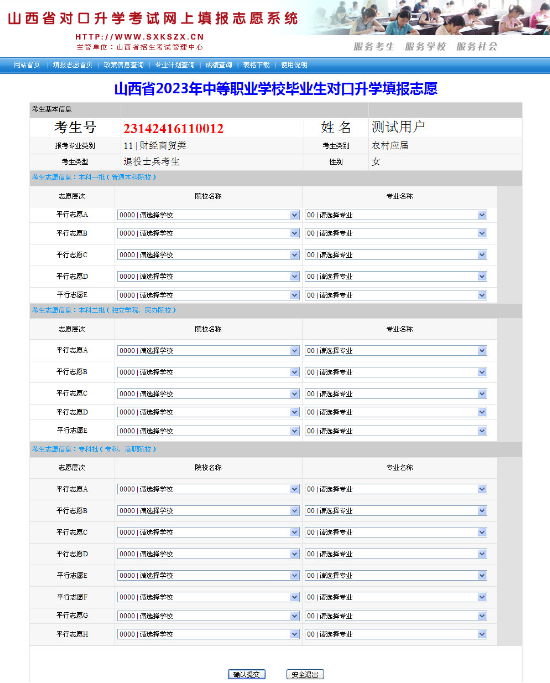Expand major dropdown for 本科一批 平行志愿A
Image resolution: width=550 pixels, height=683 pixels.
click(395, 215)
